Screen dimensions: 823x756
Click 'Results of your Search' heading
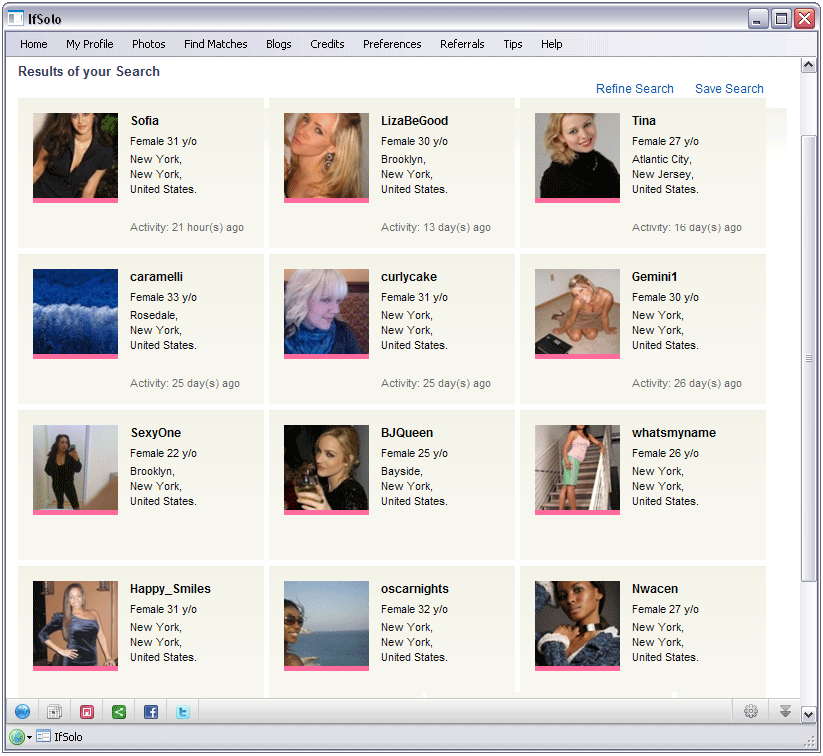[x=89, y=71]
